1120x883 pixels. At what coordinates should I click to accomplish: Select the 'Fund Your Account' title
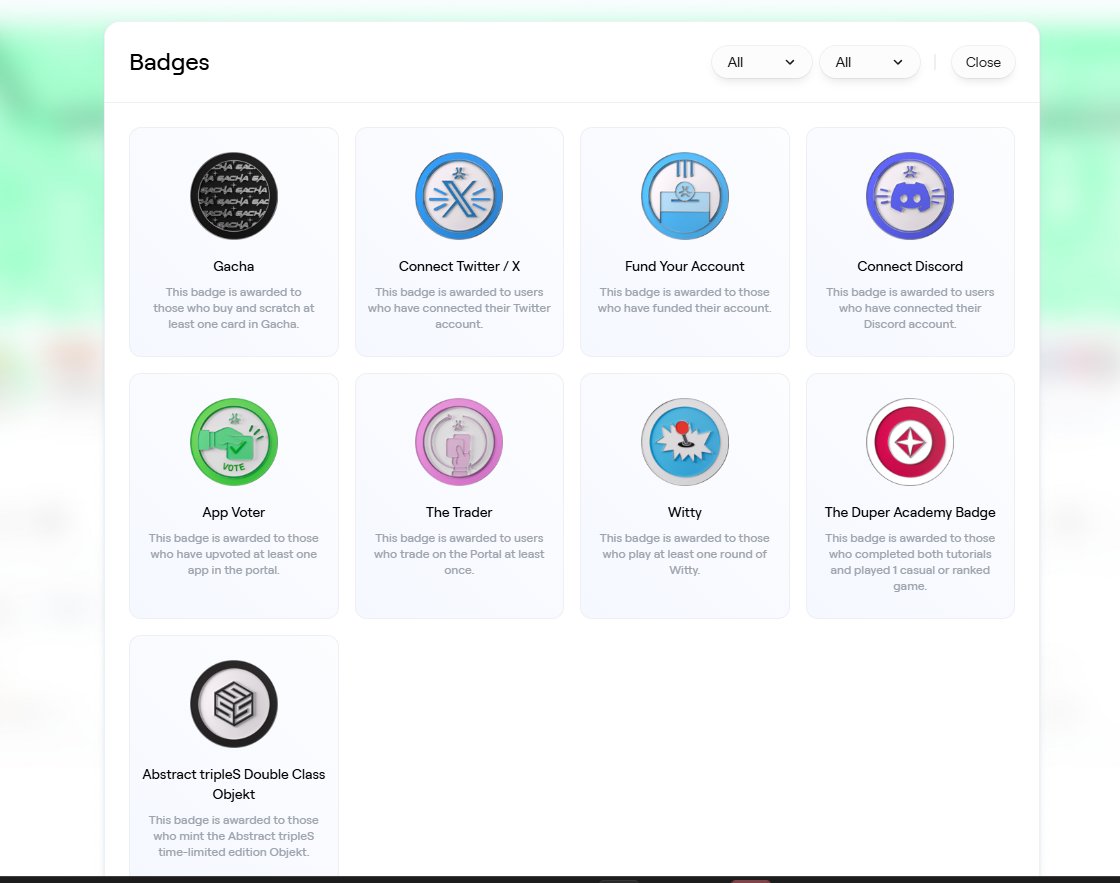click(685, 266)
